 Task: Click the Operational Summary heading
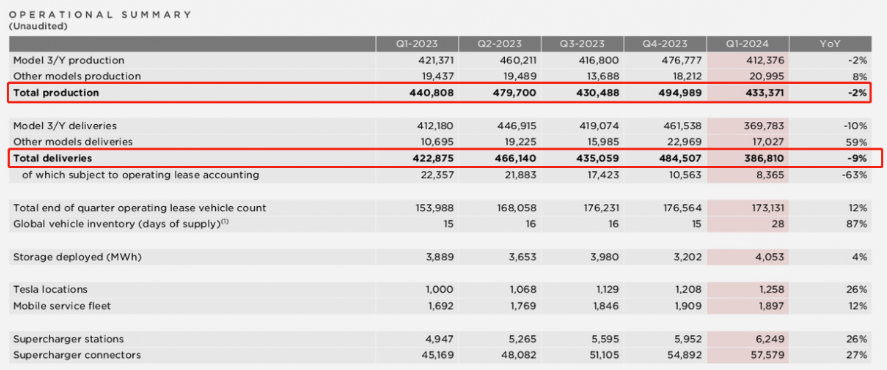pyautogui.click(x=100, y=15)
